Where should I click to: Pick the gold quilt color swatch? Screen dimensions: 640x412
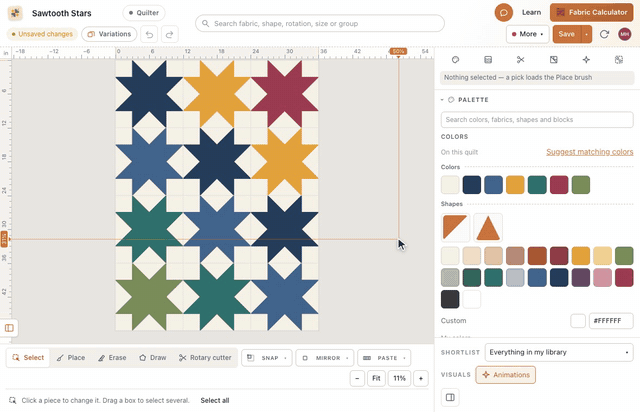pyautogui.click(x=515, y=185)
